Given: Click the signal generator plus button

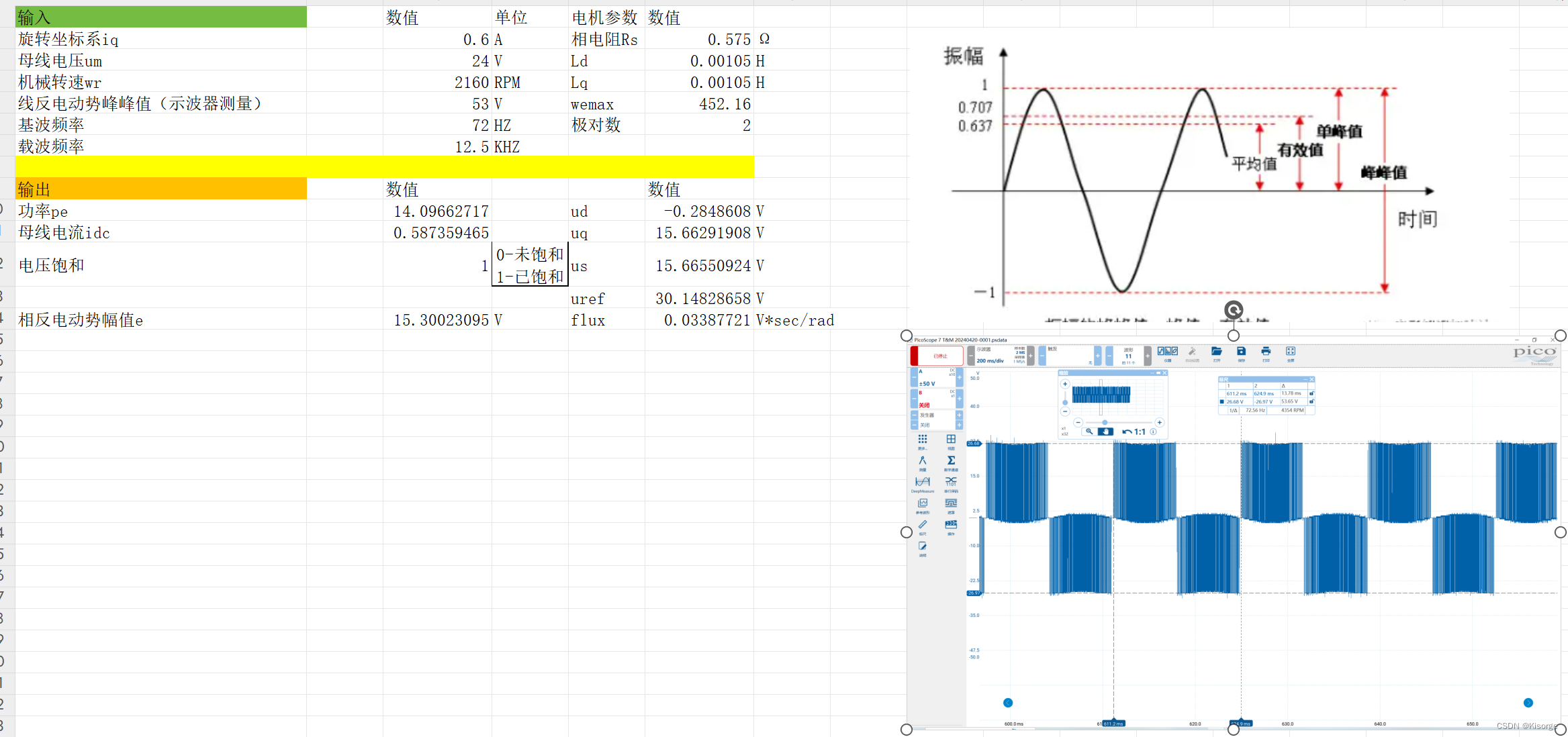Looking at the screenshot, I should point(960,415).
